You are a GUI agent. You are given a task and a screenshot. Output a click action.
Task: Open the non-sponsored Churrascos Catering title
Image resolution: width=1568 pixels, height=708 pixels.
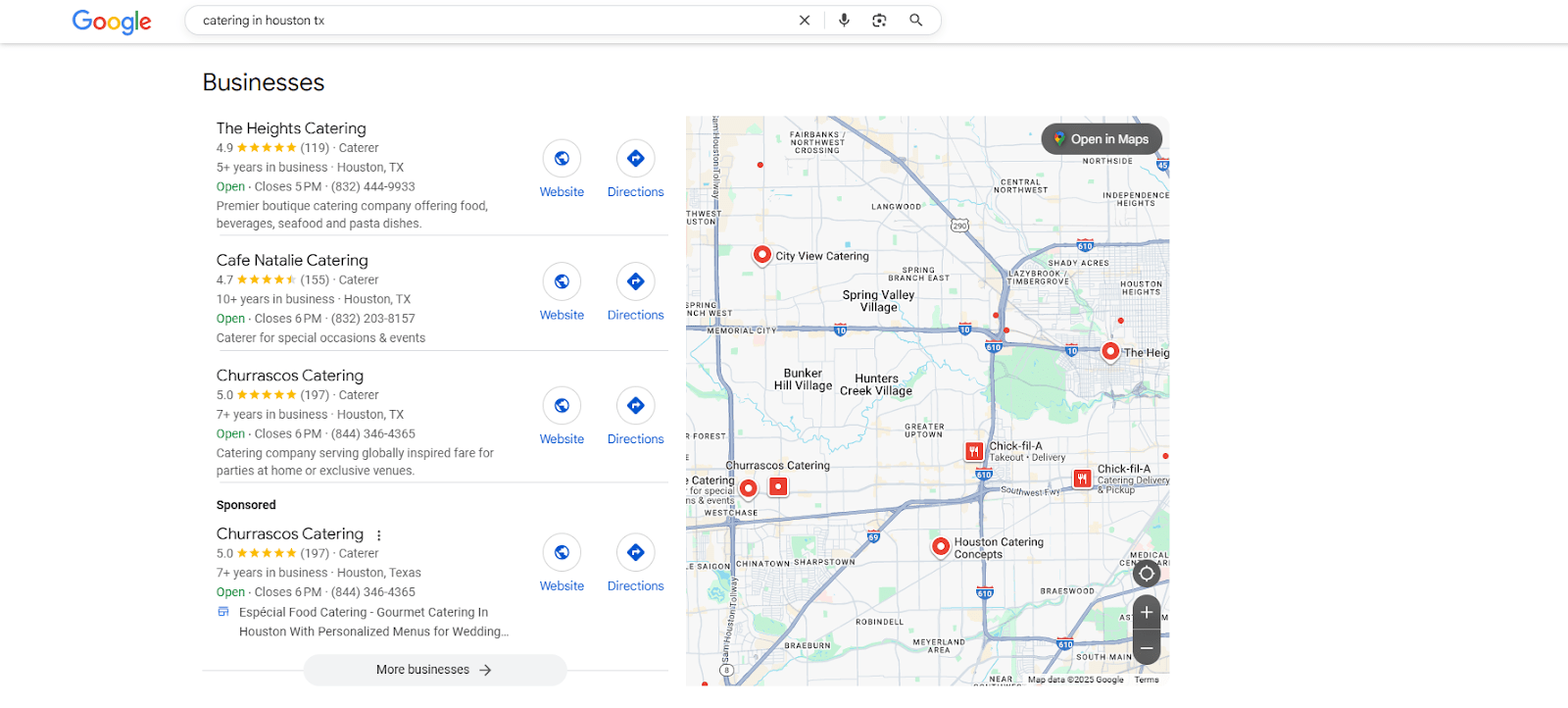point(290,376)
